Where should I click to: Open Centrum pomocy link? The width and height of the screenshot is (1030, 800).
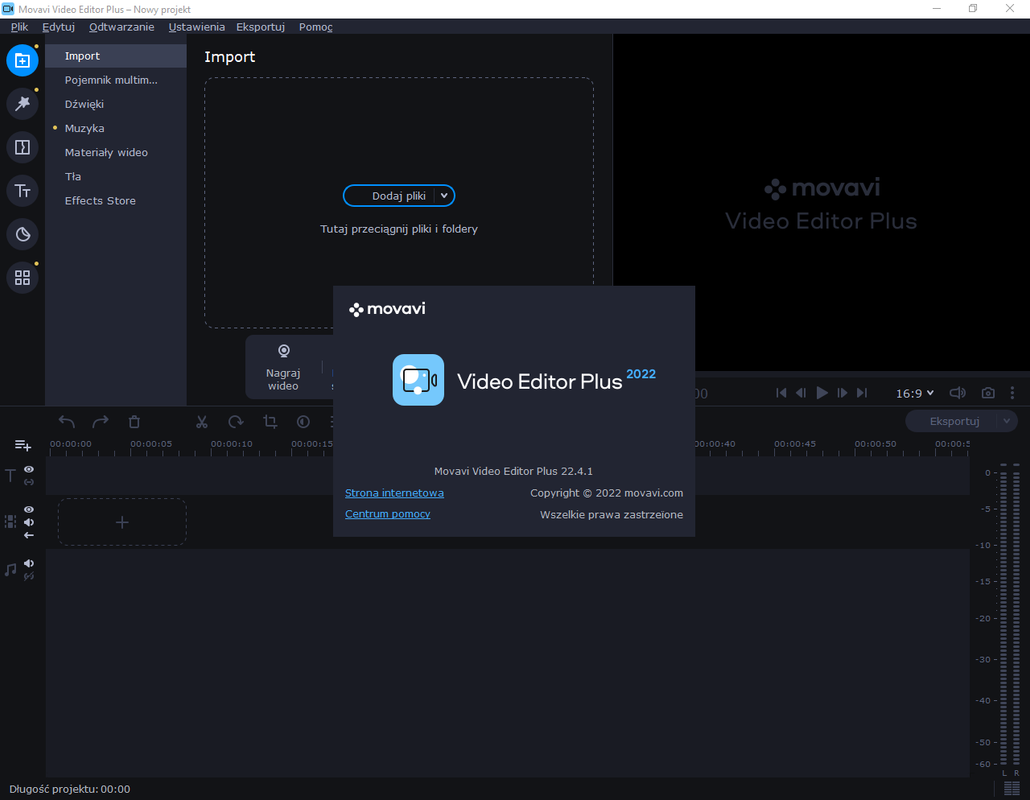click(x=388, y=514)
